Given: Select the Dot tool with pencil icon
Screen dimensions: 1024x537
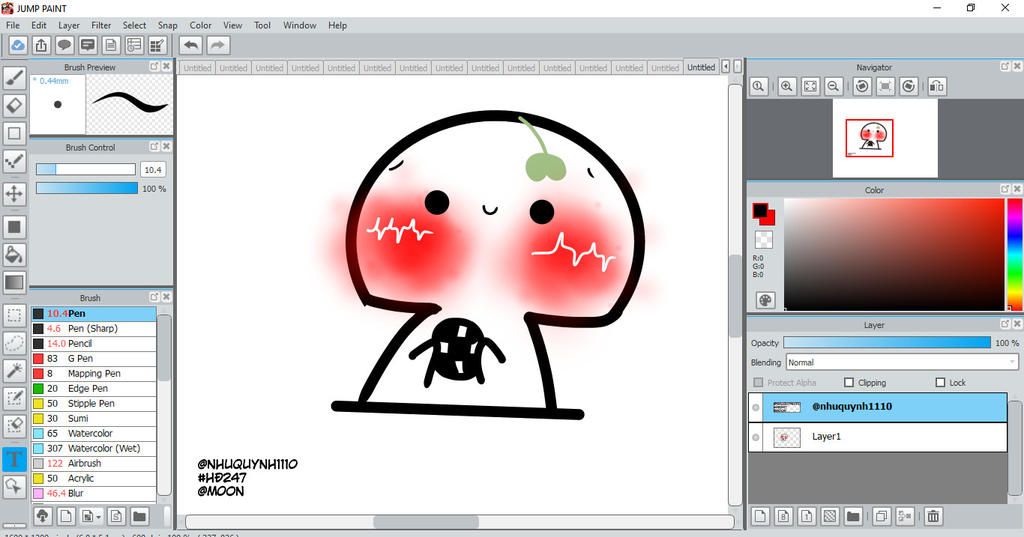Looking at the screenshot, I should [x=14, y=161].
